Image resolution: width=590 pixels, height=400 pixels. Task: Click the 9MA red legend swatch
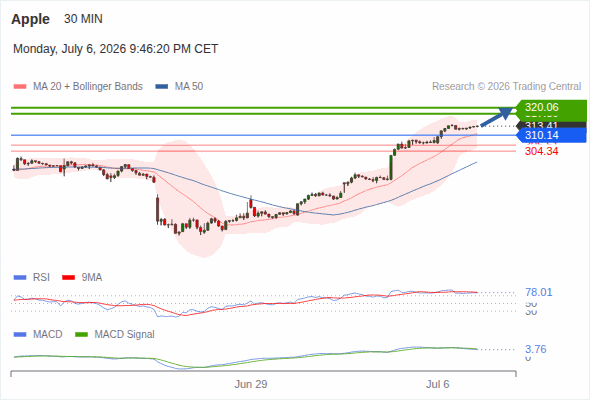[68, 278]
